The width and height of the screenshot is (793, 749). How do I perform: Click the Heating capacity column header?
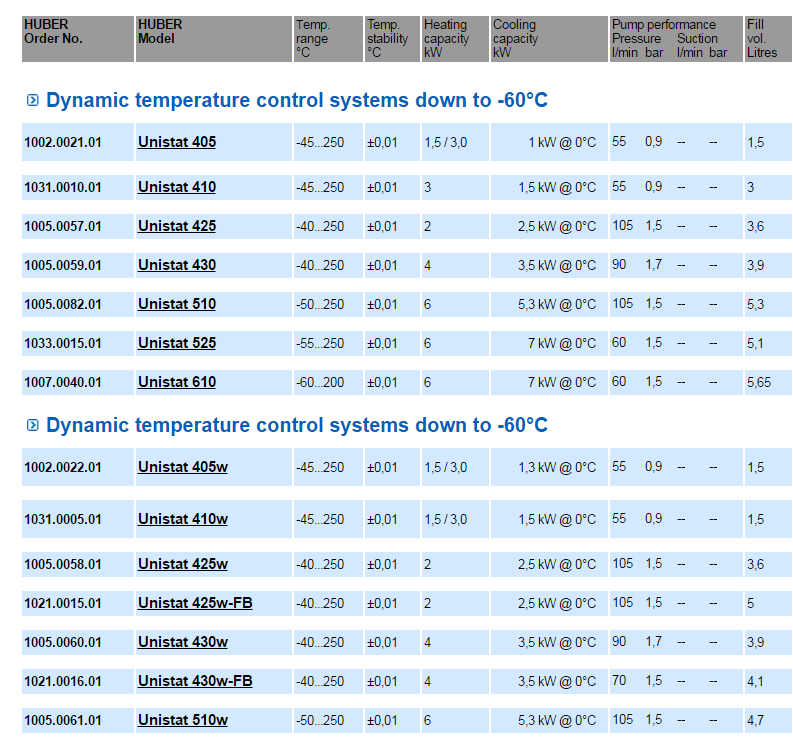tap(455, 39)
